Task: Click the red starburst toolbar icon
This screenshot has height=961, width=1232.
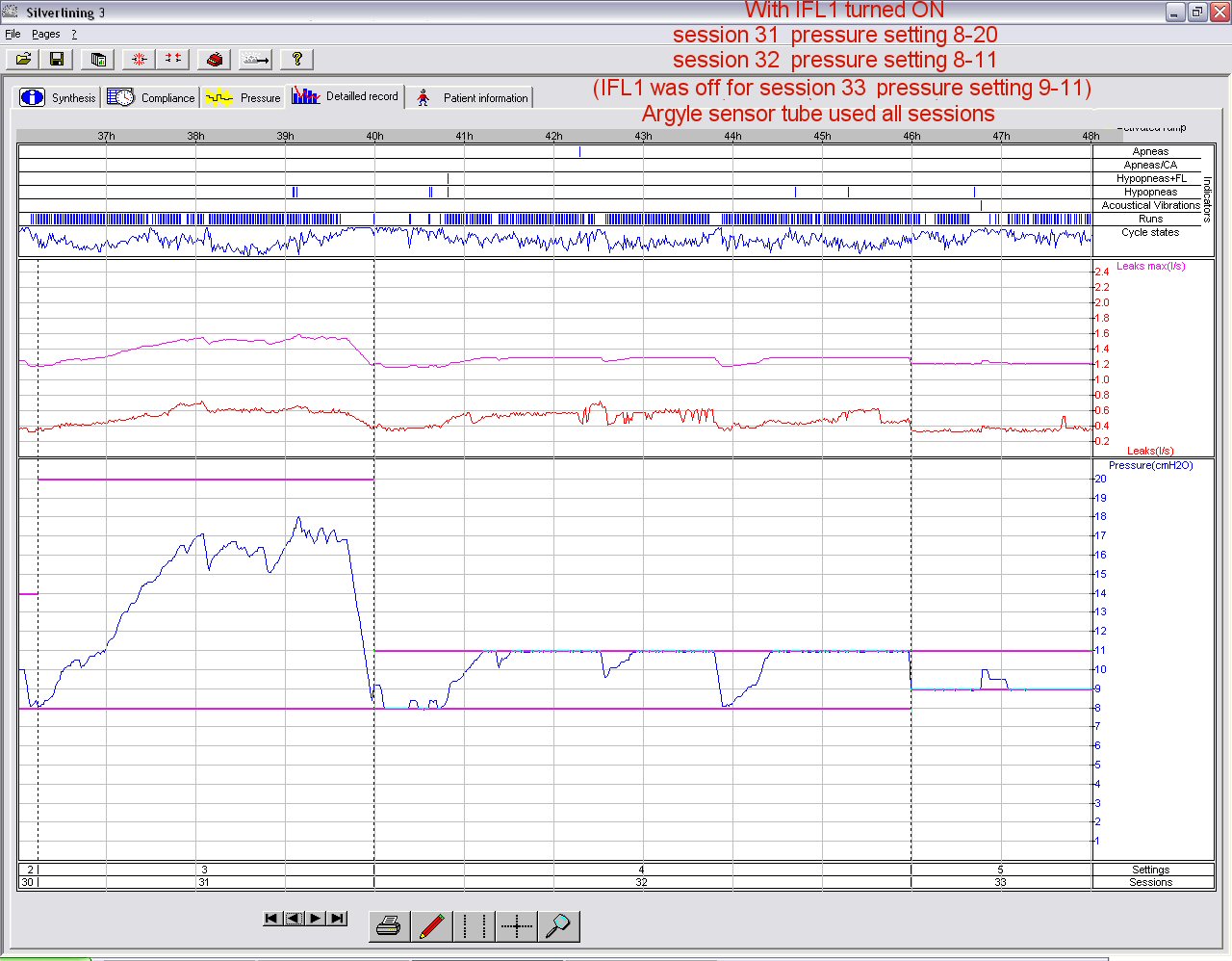Action: [x=139, y=59]
